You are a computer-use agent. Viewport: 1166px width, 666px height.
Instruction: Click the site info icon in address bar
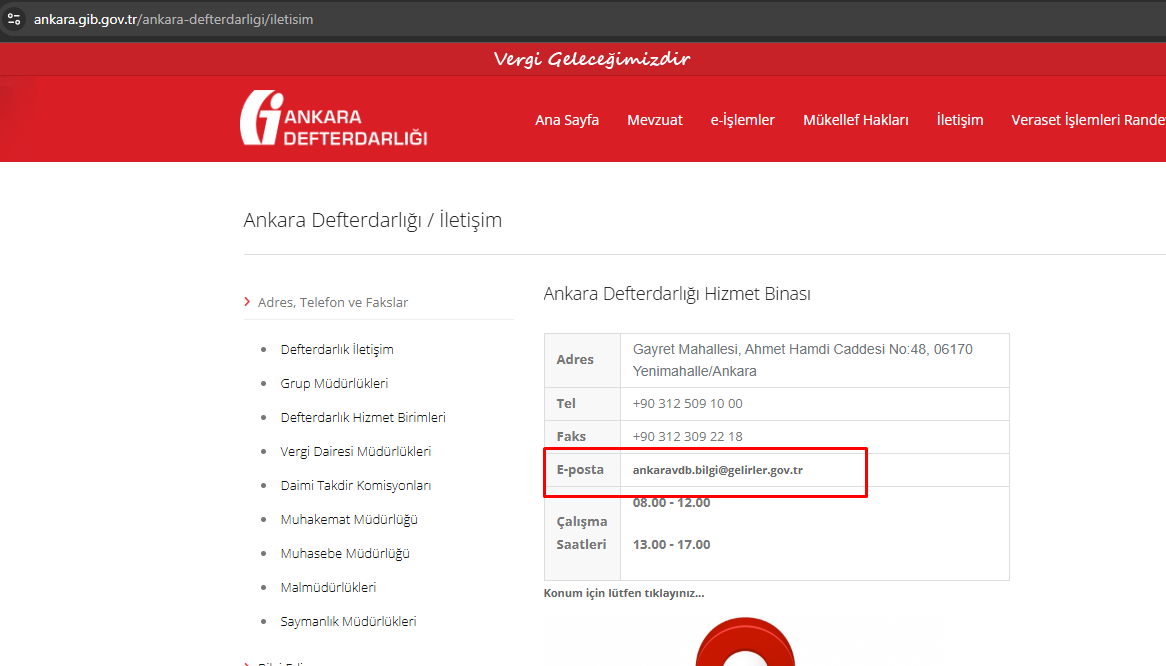click(14, 19)
